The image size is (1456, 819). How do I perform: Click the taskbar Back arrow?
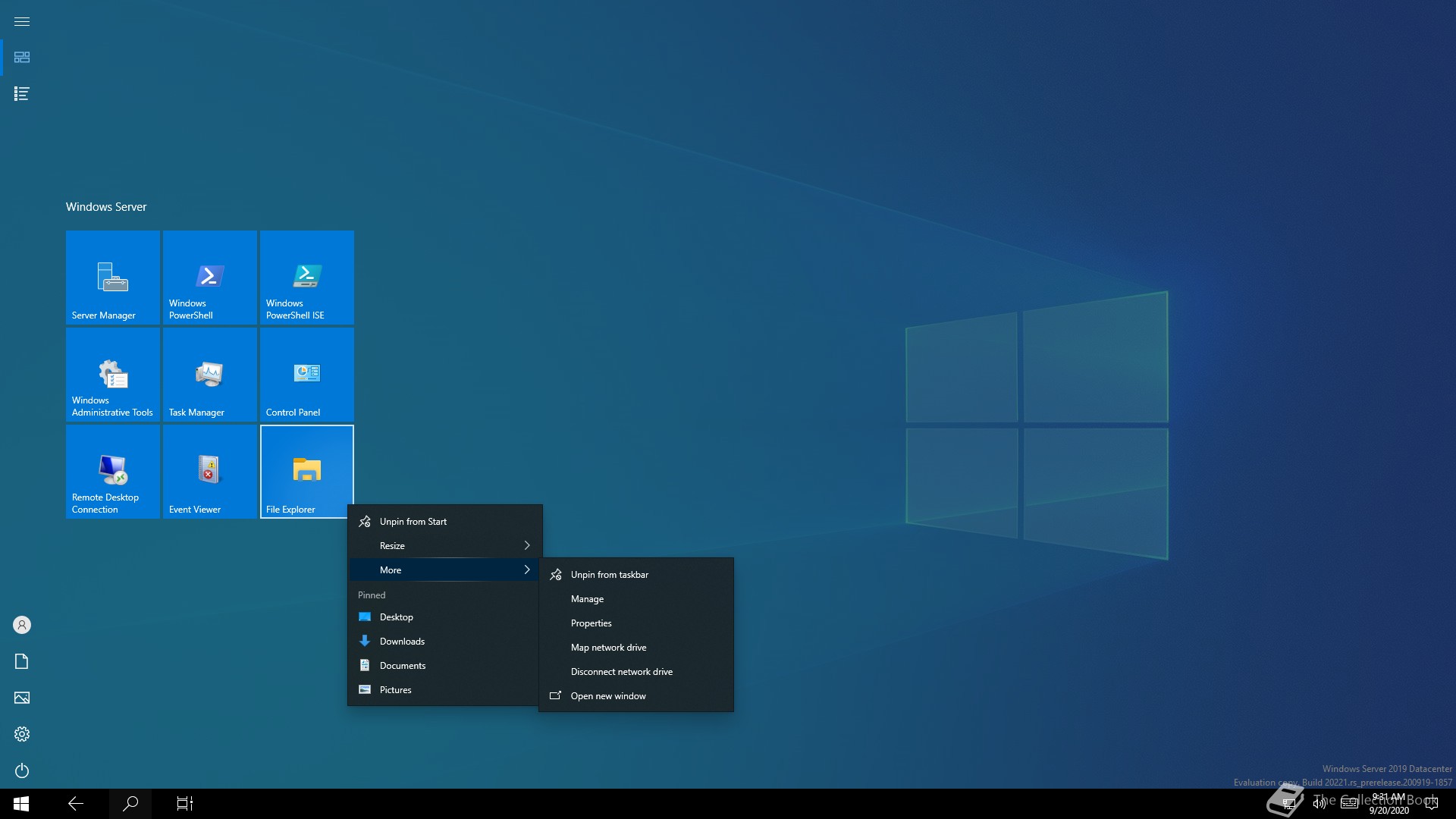coord(76,804)
